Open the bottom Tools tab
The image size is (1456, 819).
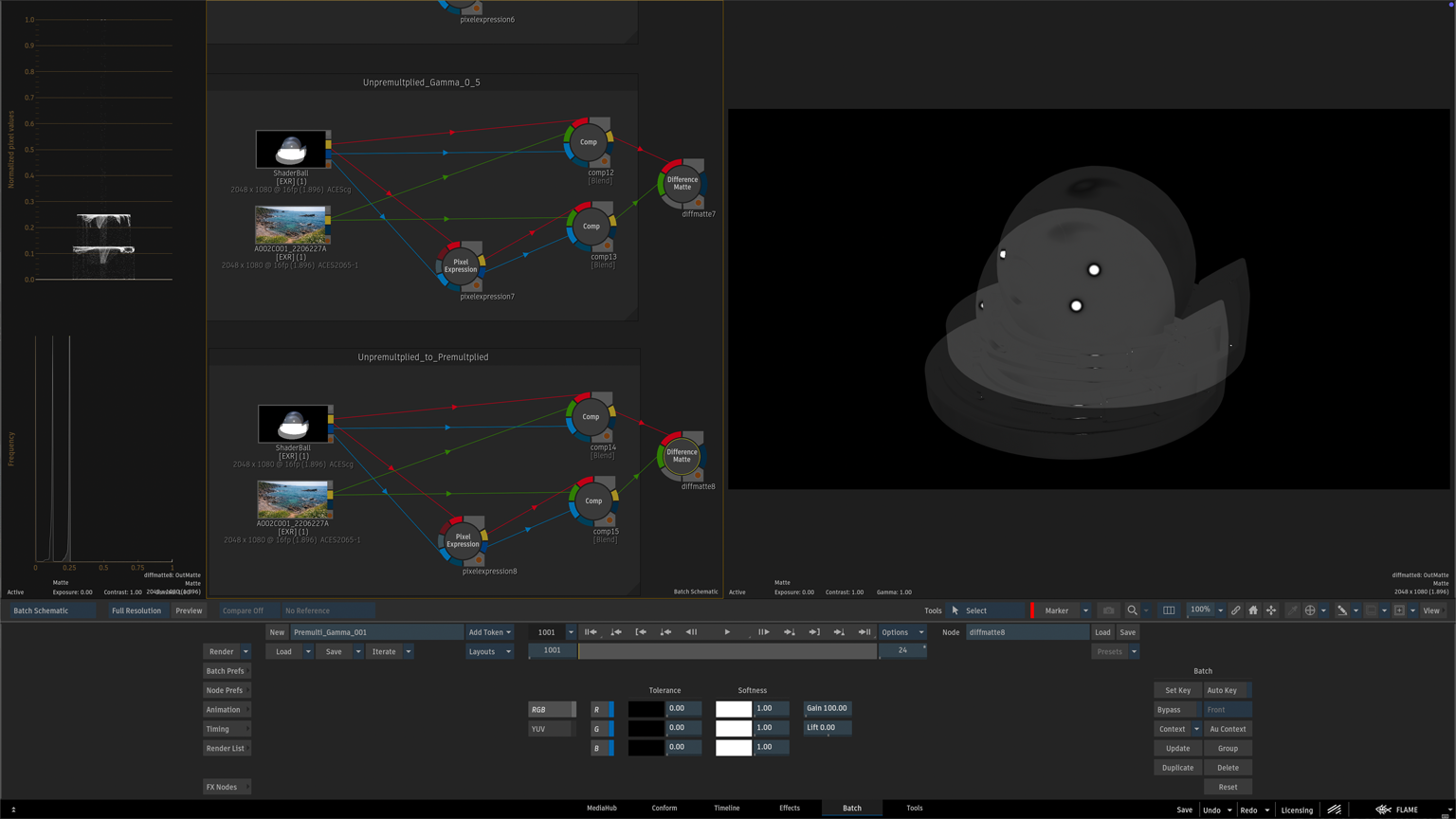pos(915,809)
